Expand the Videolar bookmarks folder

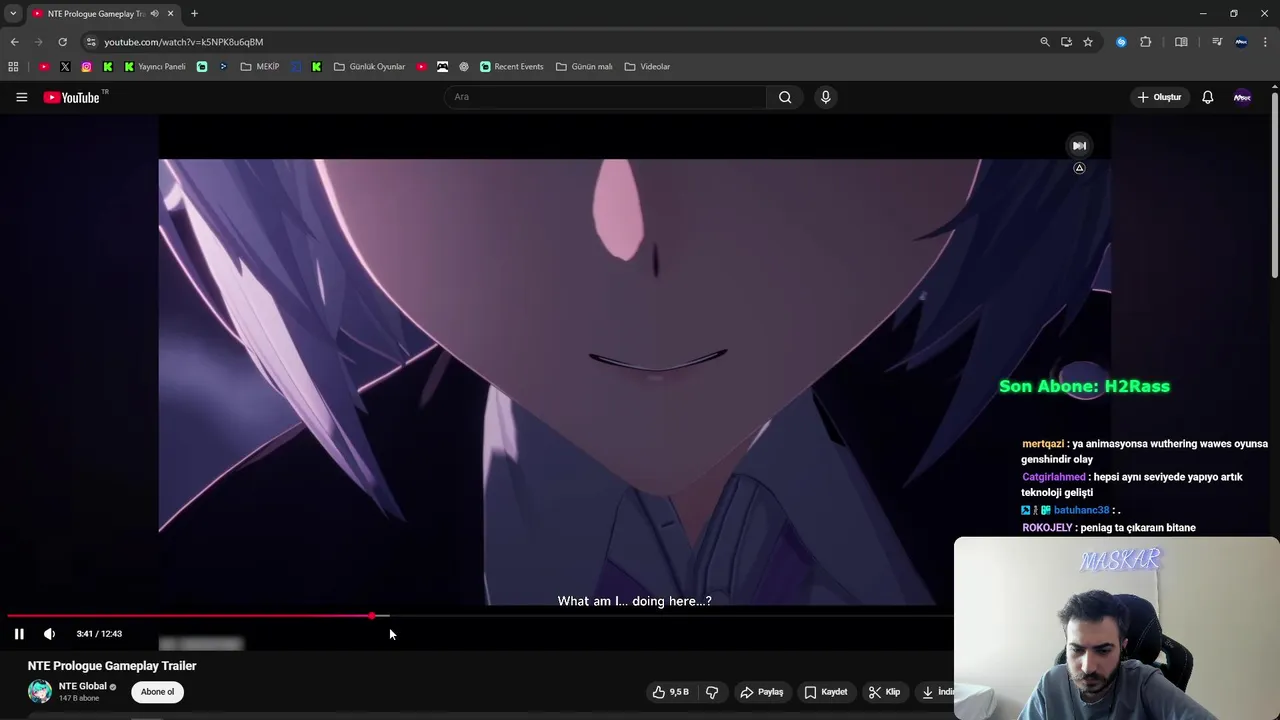tap(647, 67)
